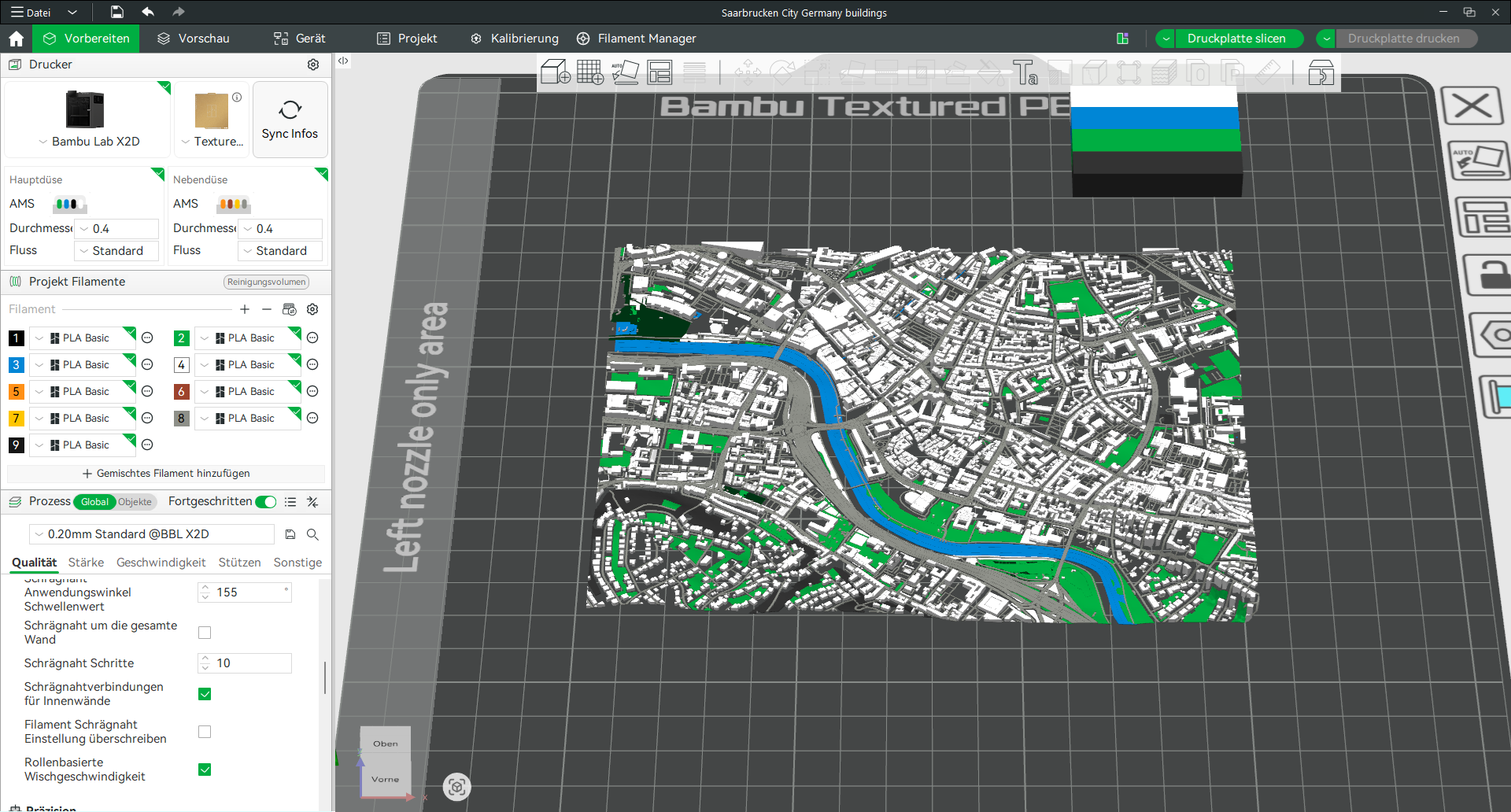Open the 0.20mm Standard @BBL X2D preset dropdown
The width and height of the screenshot is (1511, 812).
click(x=152, y=534)
